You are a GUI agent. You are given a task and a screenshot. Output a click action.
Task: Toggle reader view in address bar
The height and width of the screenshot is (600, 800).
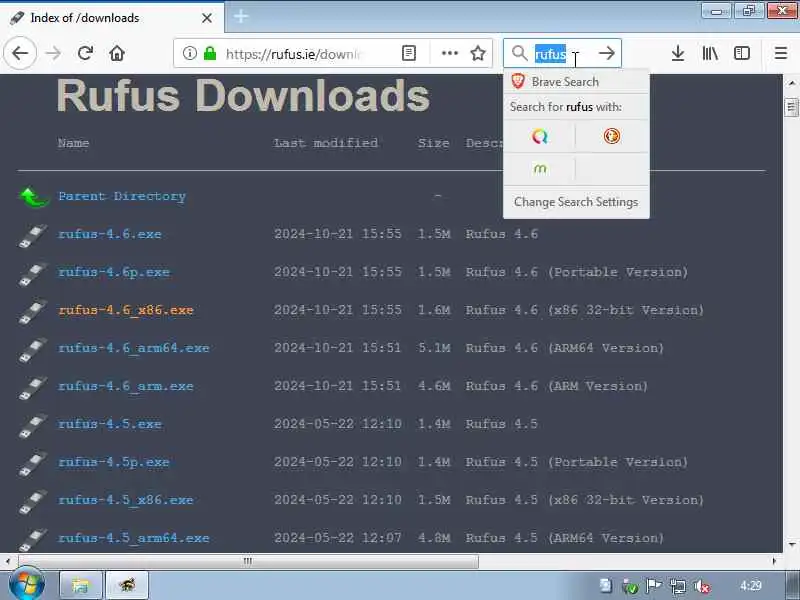(x=409, y=53)
